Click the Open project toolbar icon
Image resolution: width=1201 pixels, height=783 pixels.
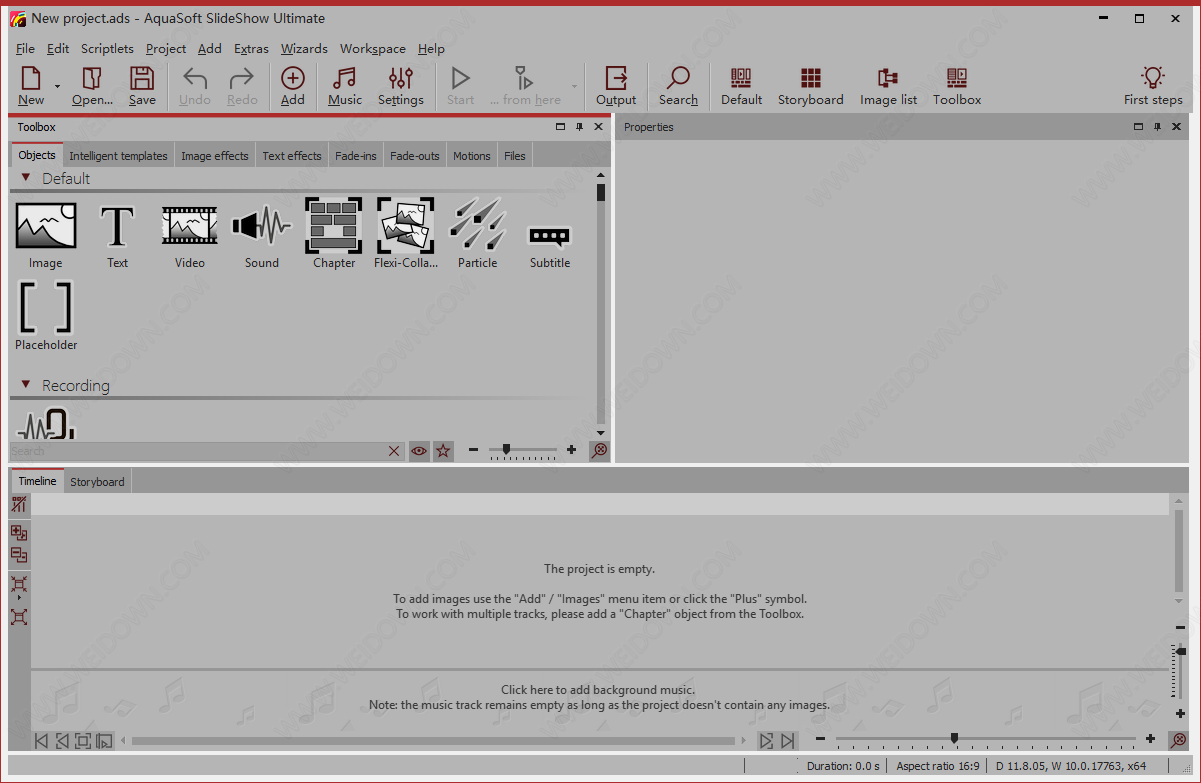pos(92,86)
